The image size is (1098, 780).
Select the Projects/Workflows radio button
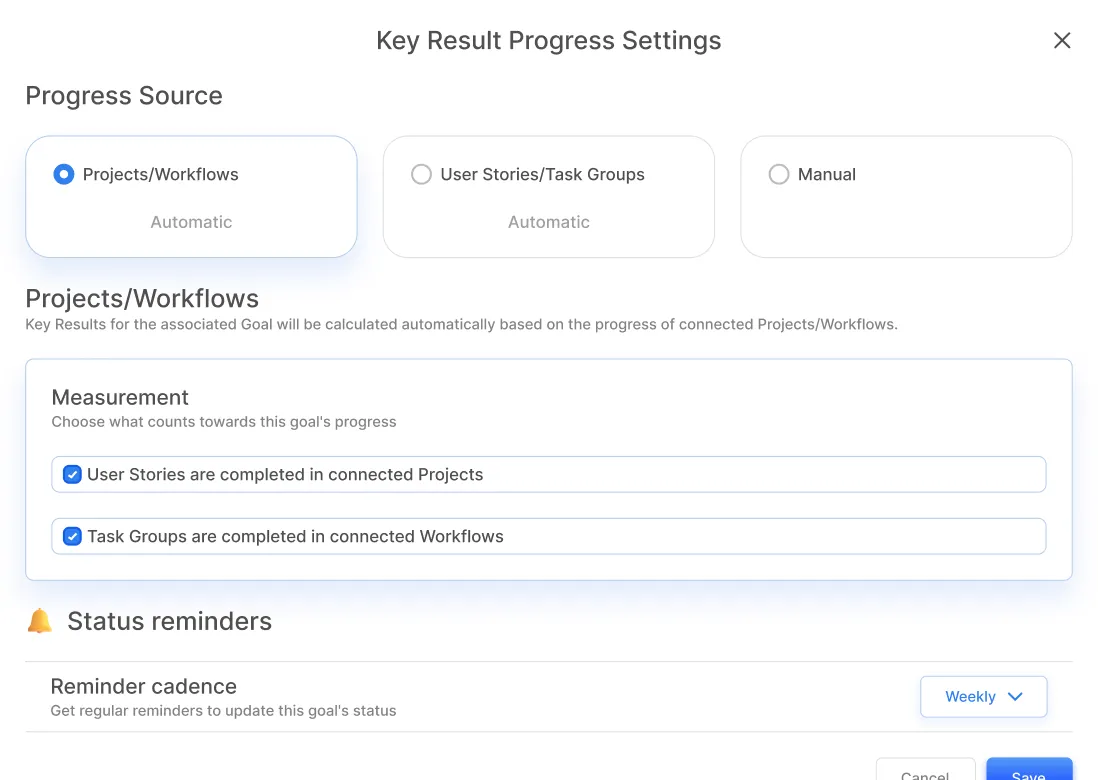(x=64, y=175)
